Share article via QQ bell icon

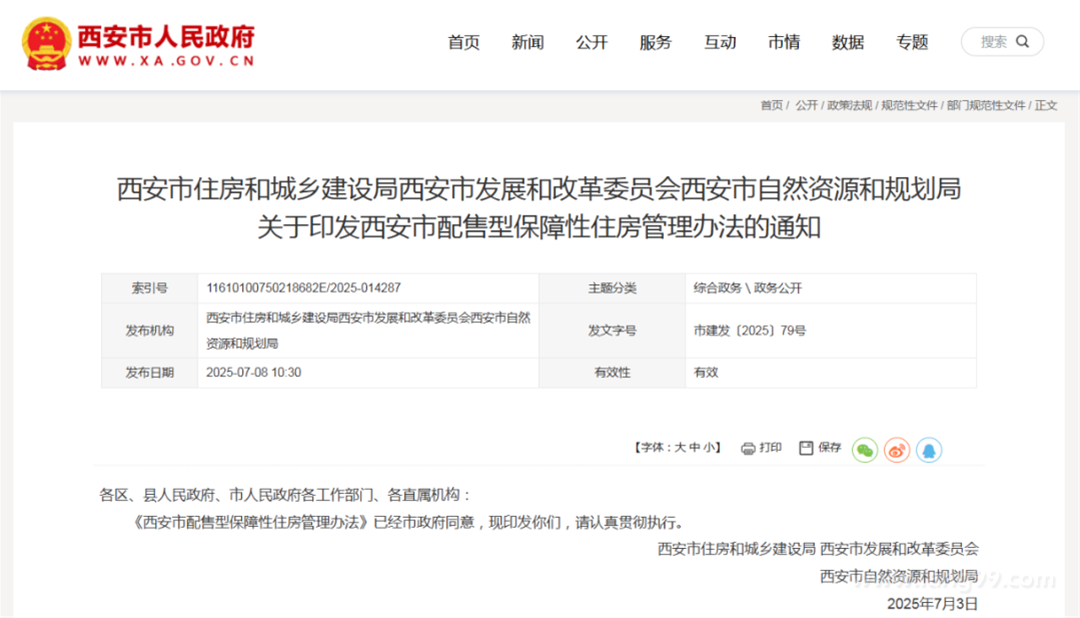pos(928,450)
